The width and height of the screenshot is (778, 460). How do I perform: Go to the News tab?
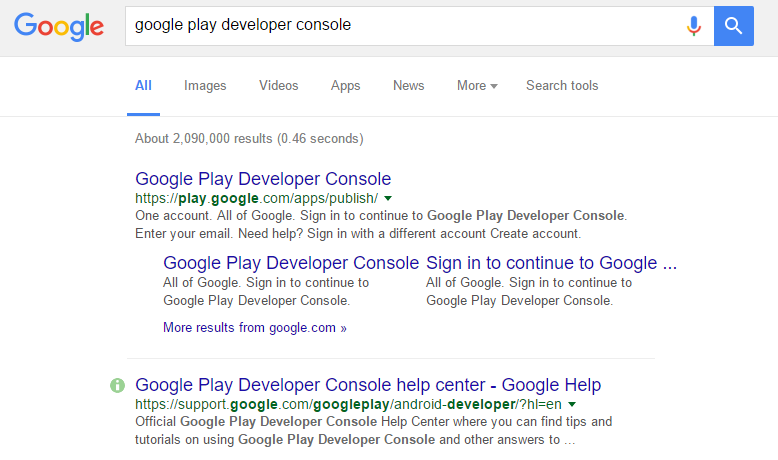click(x=408, y=85)
